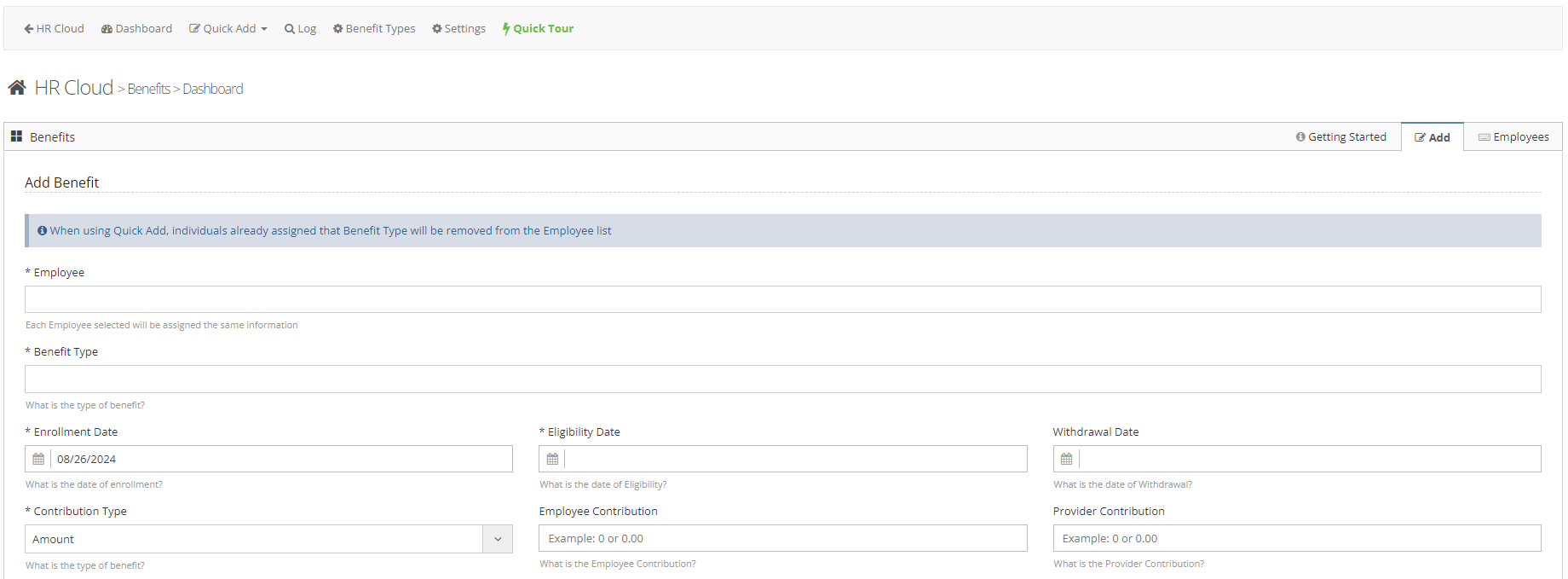The width and height of the screenshot is (1568, 579).
Task: Click the Enrollment Date calendar icon
Action: 38,459
